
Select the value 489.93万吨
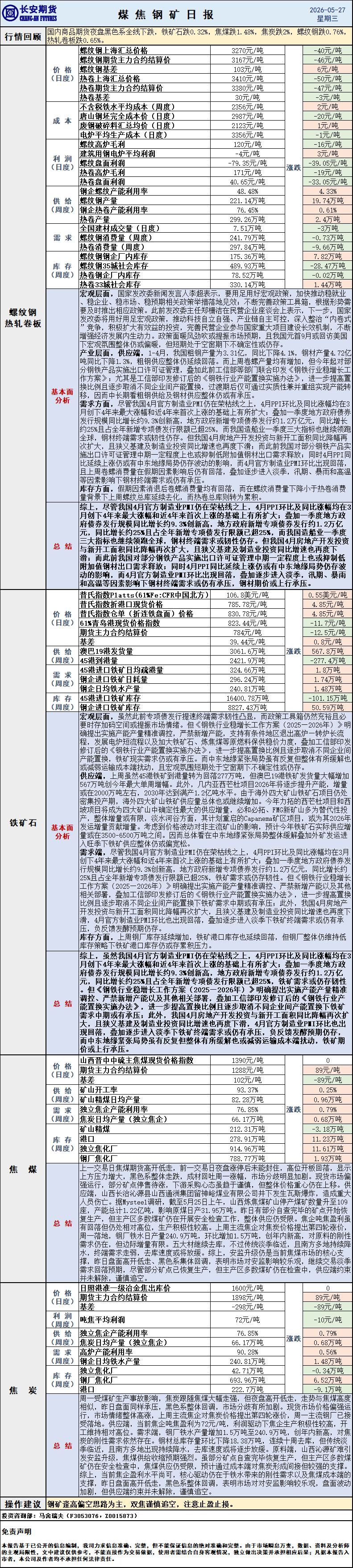[248, 266]
